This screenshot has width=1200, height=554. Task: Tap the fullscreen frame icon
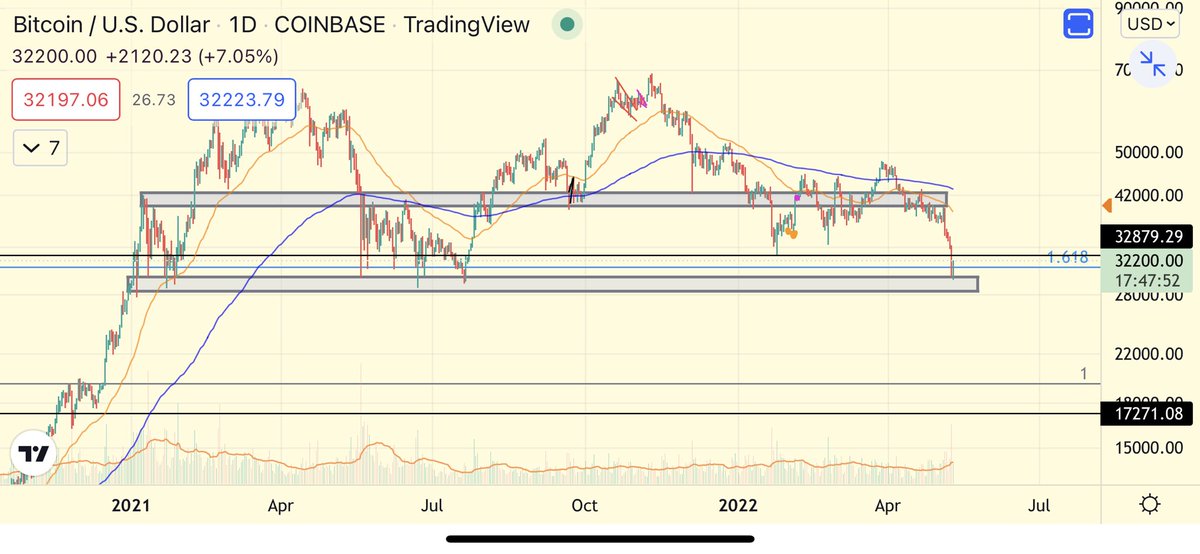(x=1080, y=24)
